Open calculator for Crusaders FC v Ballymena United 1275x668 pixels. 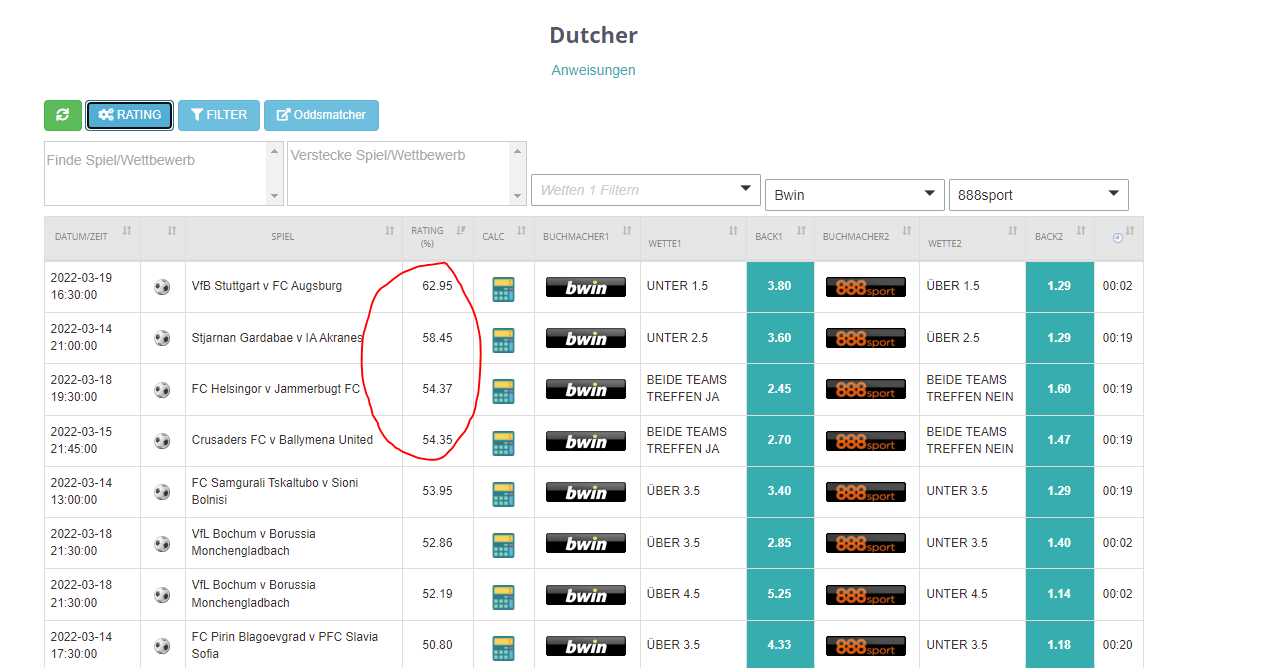tap(503, 443)
